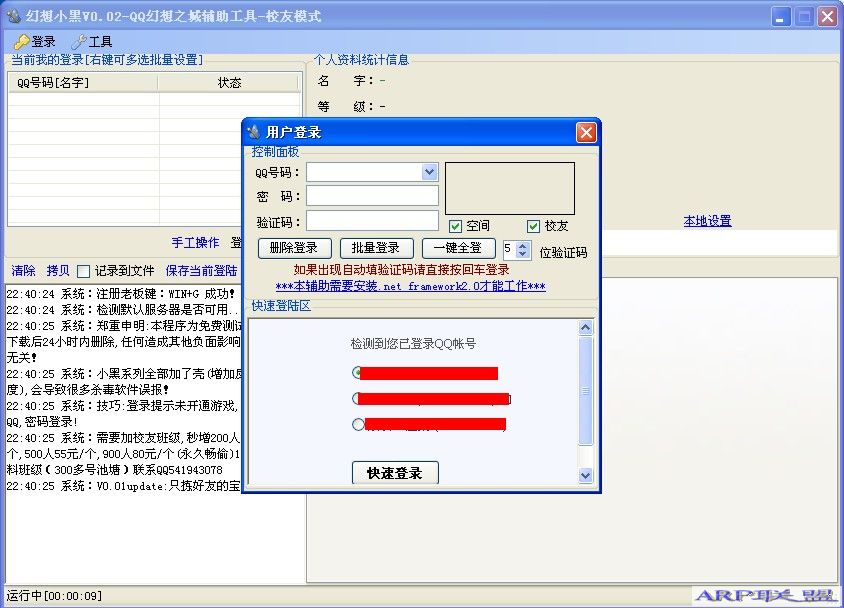Click the 手工操作 link
The height and width of the screenshot is (608, 844).
pyautogui.click(x=195, y=243)
